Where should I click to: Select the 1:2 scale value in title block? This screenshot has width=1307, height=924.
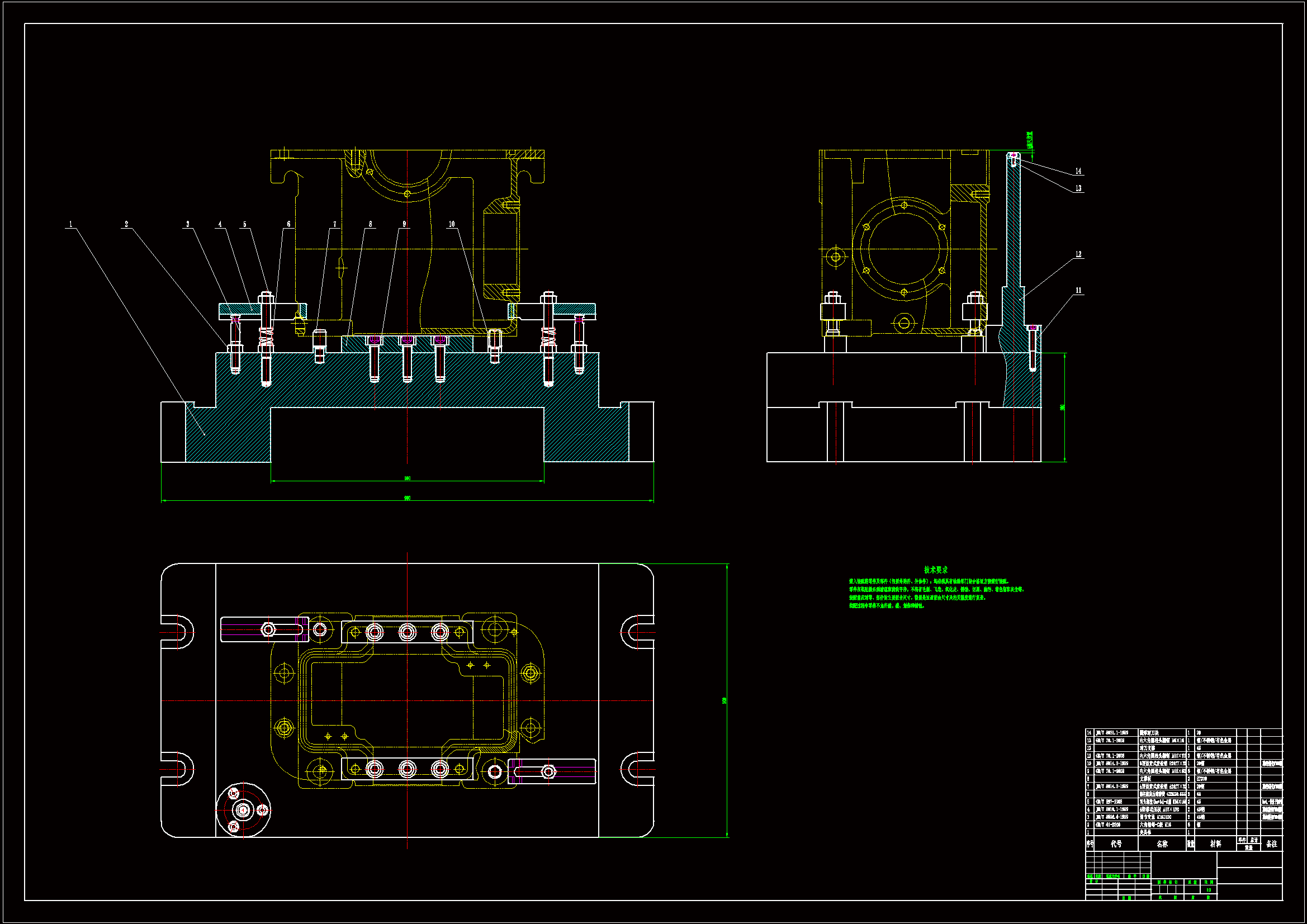pyautogui.click(x=1208, y=890)
